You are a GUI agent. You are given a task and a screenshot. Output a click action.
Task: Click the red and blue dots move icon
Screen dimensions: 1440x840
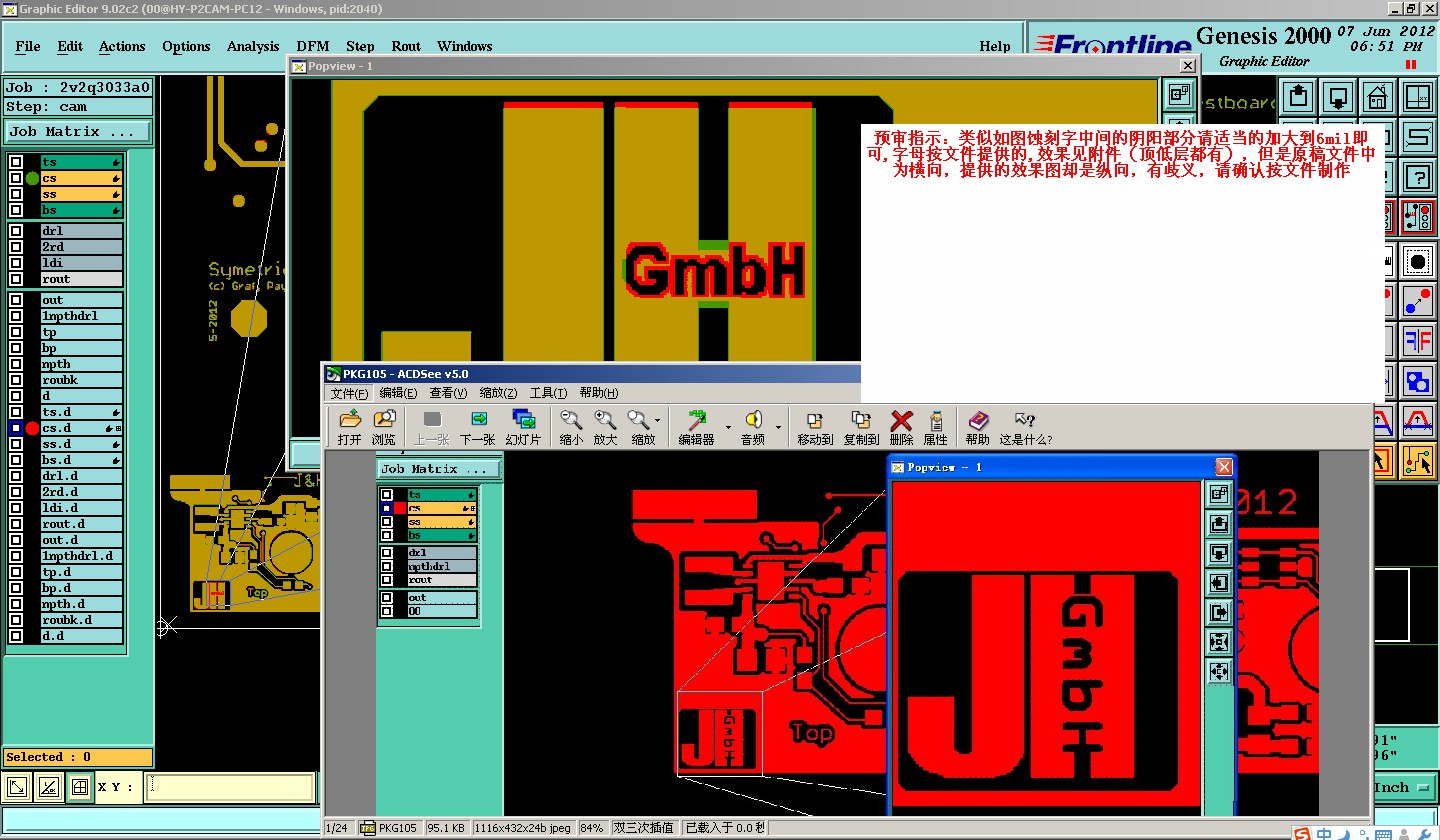1417,300
